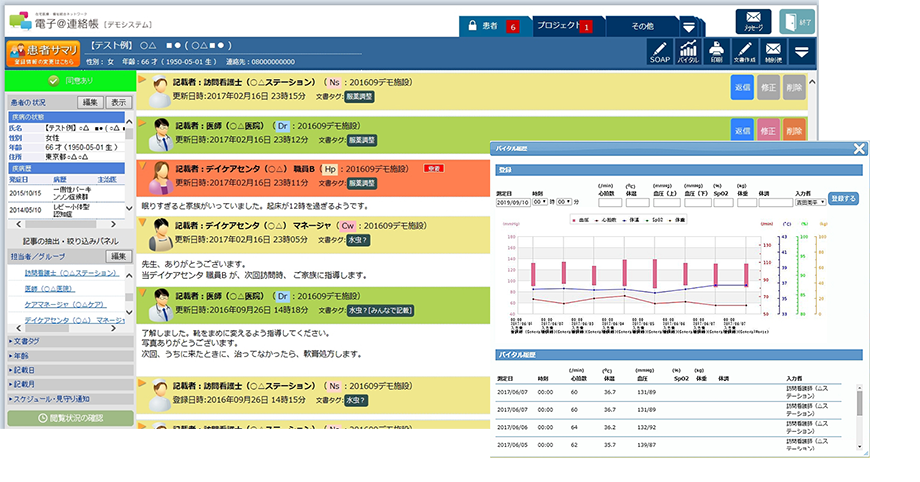Click the 軸到便 mail icon in toolbar

[773, 52]
